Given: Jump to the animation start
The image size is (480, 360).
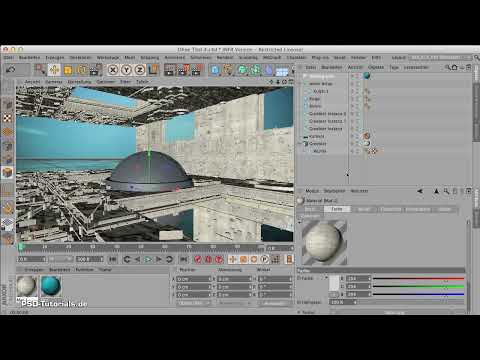Looking at the screenshot, I should [113, 259].
